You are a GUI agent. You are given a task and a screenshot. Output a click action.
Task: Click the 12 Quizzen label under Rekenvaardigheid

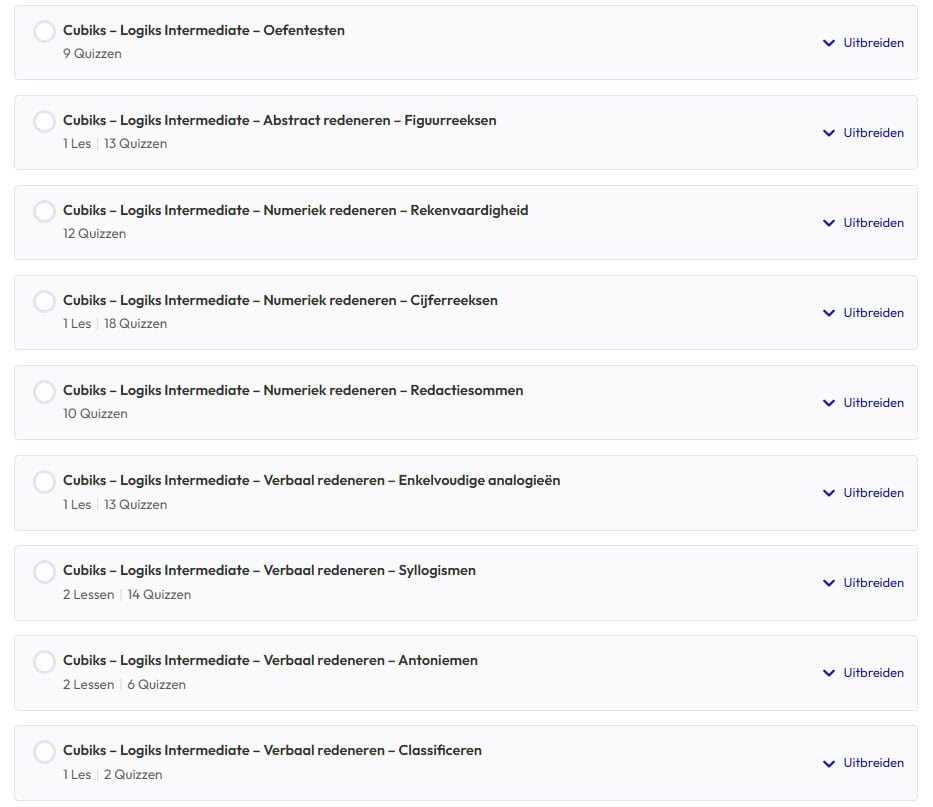[96, 233]
